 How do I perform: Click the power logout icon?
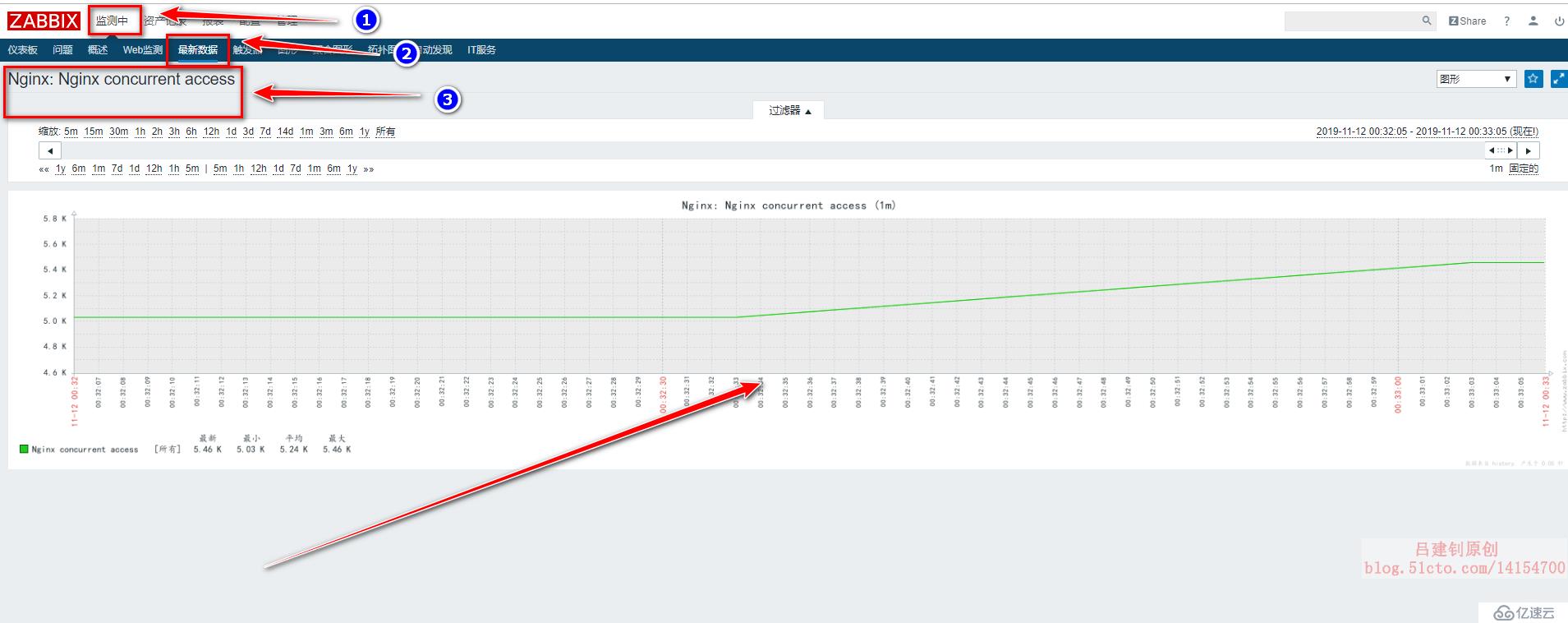pos(1559,21)
